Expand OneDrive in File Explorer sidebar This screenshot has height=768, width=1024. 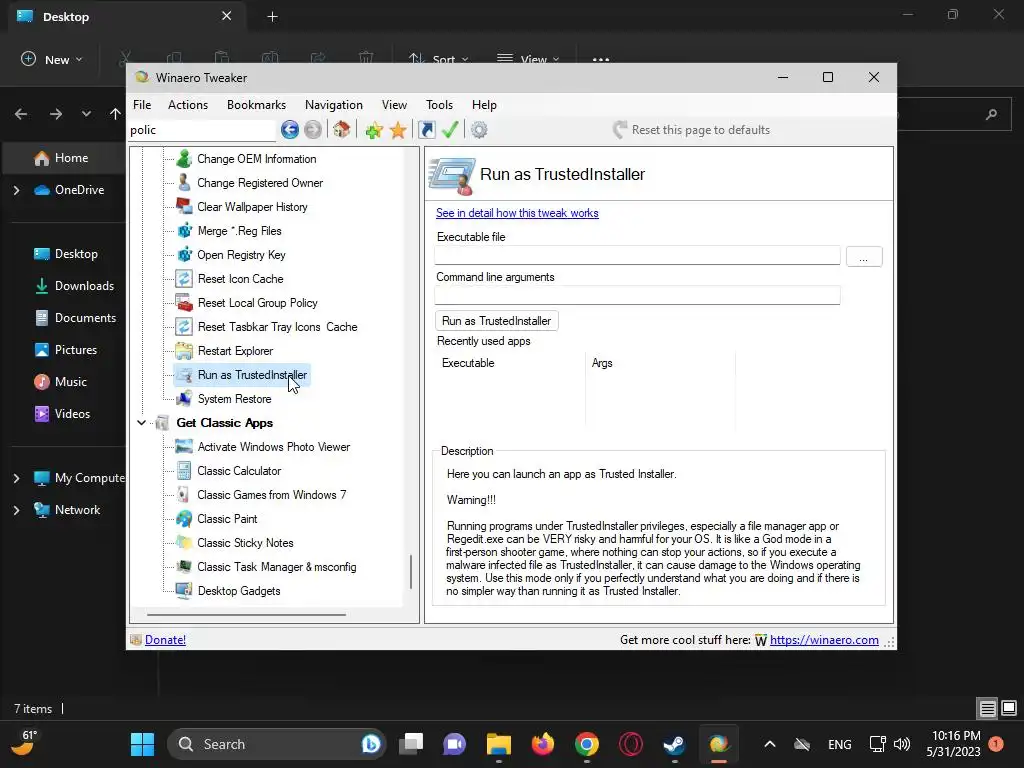[x=16, y=190]
